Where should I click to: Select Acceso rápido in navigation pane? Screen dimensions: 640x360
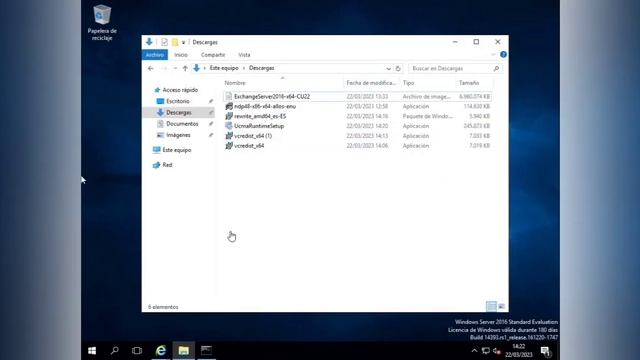pyautogui.click(x=180, y=90)
